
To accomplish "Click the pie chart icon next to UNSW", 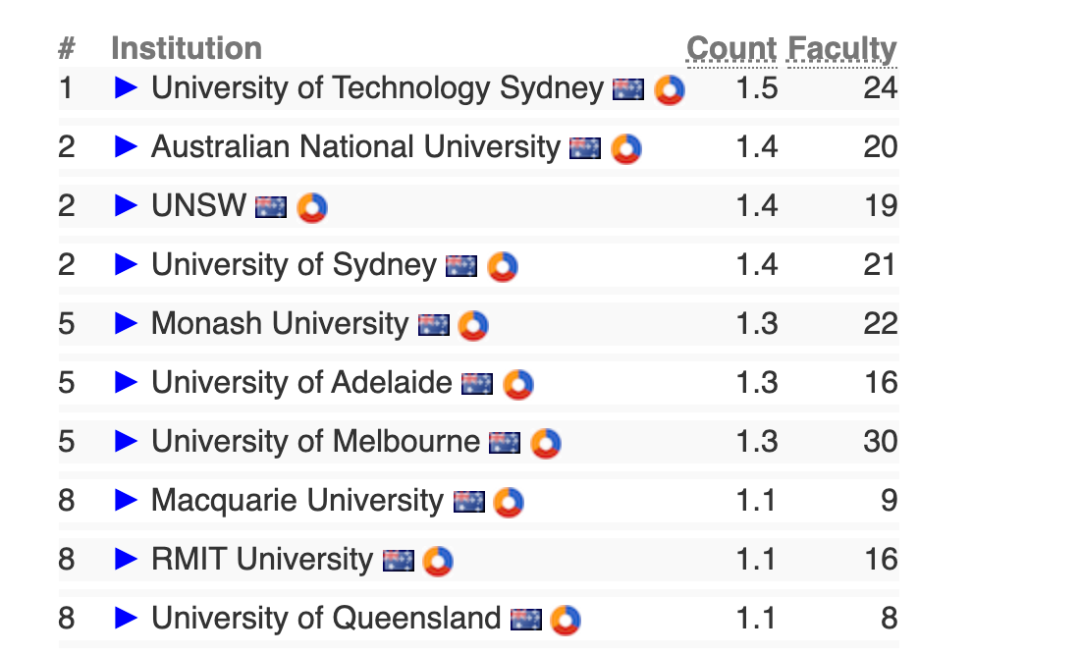I will (x=312, y=208).
